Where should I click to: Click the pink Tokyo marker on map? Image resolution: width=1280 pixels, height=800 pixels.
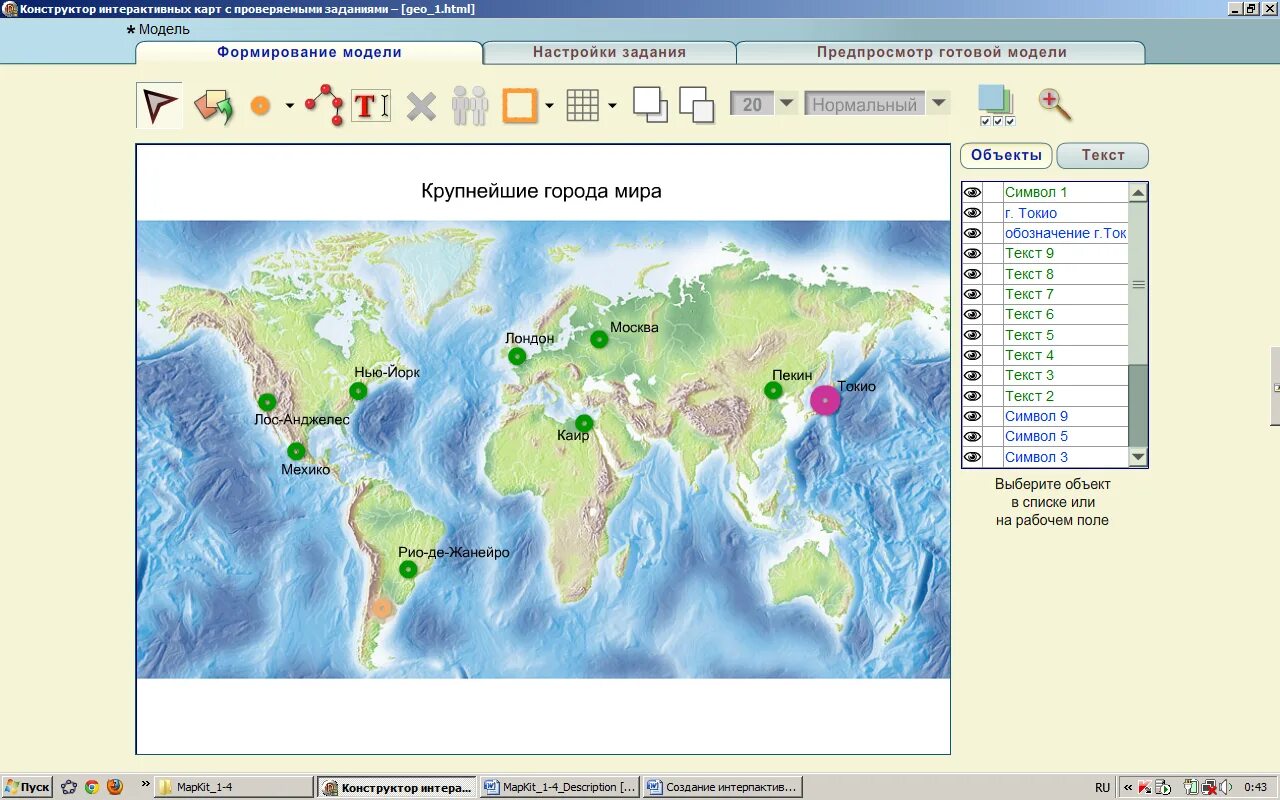click(x=825, y=400)
